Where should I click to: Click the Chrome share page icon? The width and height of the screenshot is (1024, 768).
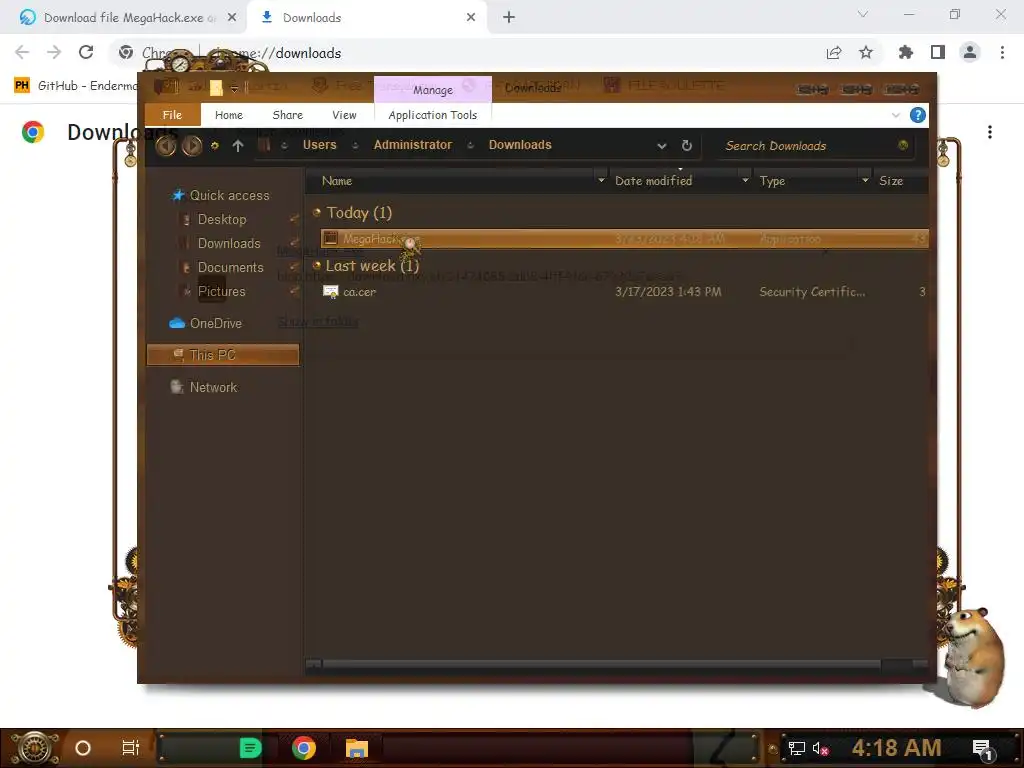point(834,53)
